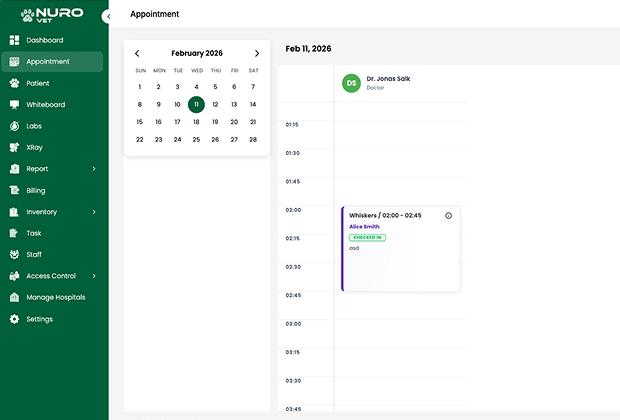Open the Patient menu item

click(52, 83)
